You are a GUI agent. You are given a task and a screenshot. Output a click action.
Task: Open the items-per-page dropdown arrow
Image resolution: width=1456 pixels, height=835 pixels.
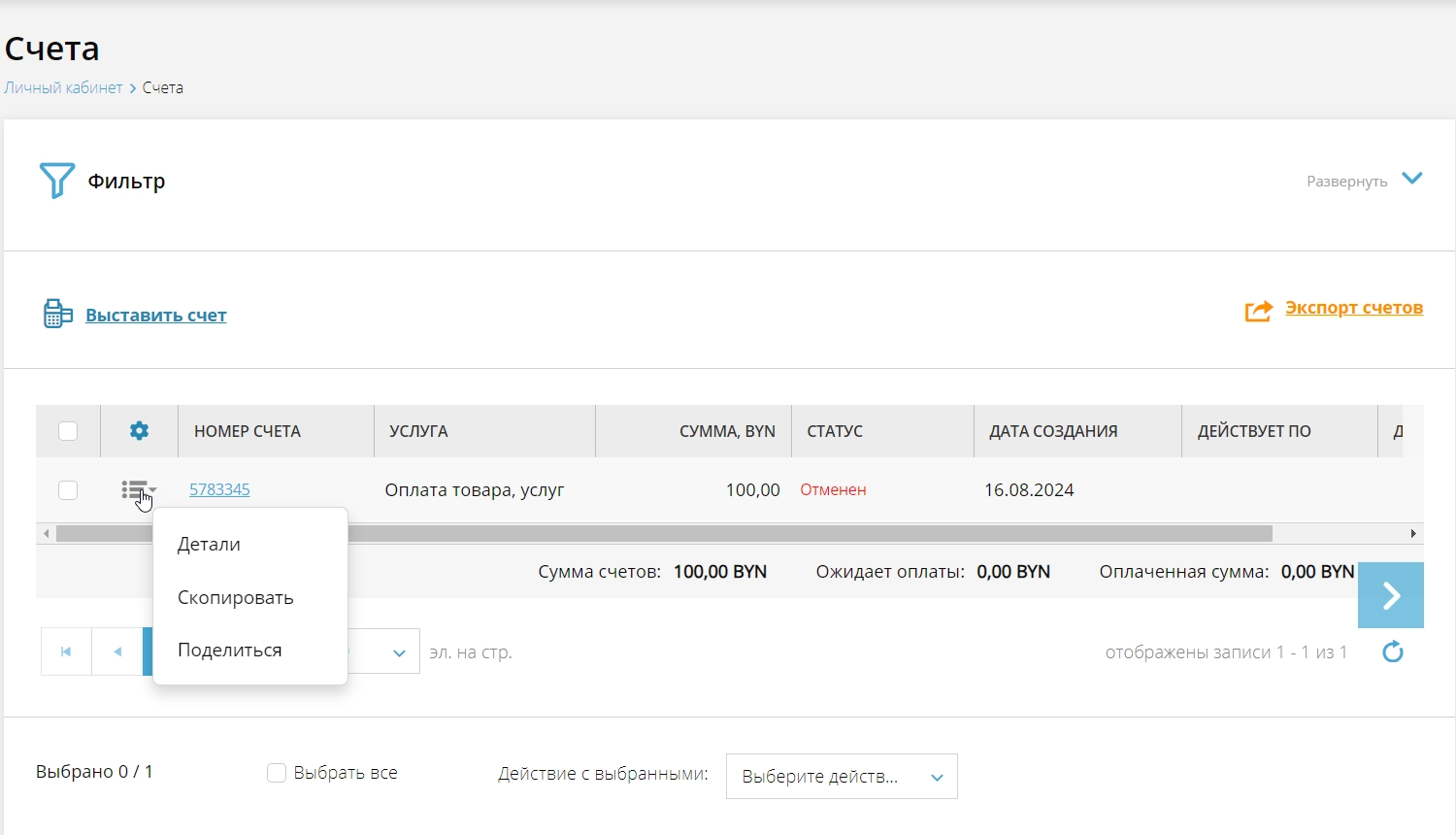(x=399, y=653)
